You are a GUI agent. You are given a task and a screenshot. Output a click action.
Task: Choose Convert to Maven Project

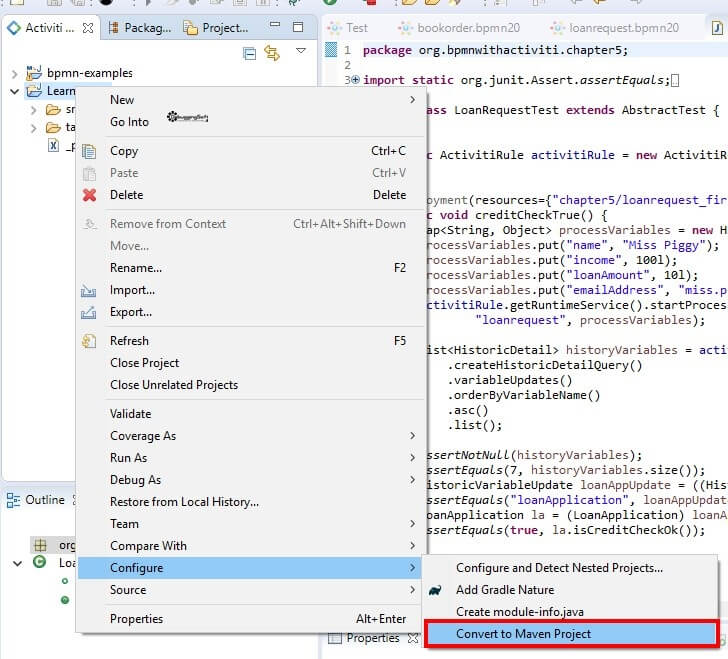click(570, 634)
